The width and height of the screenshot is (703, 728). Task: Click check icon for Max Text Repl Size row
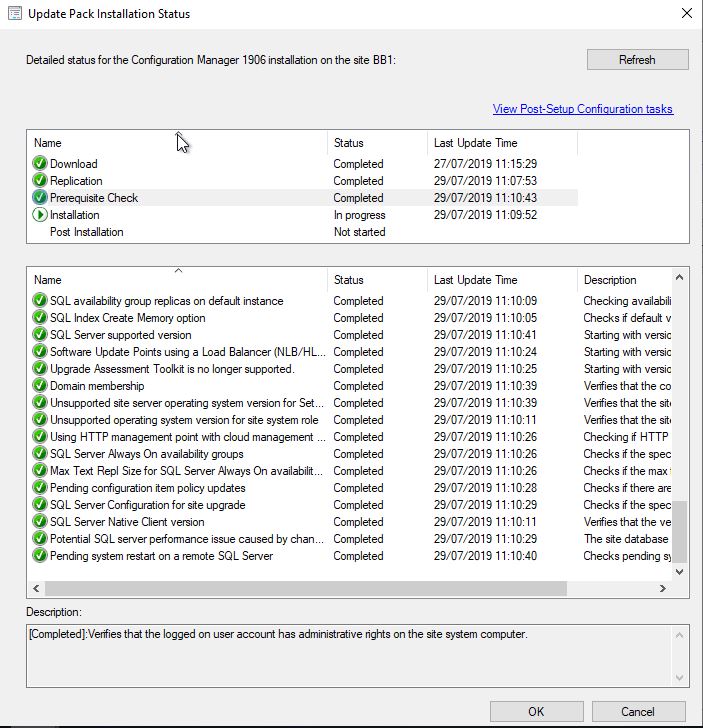(x=40, y=471)
